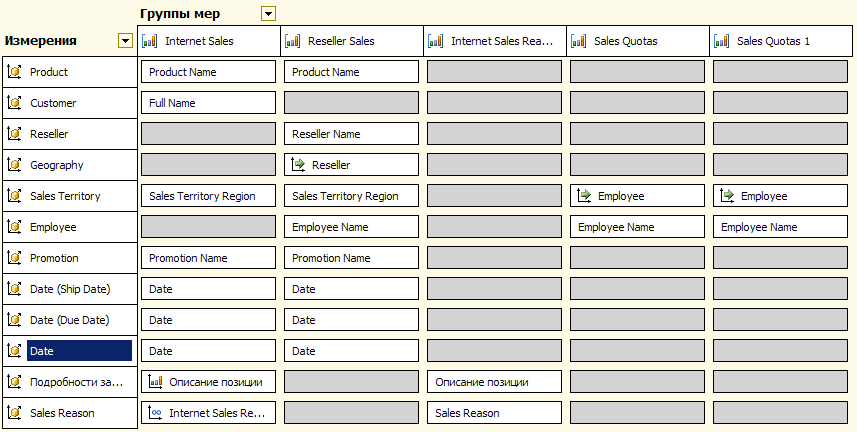Click the Geography dimension icon
857x432 pixels.
(x=15, y=165)
